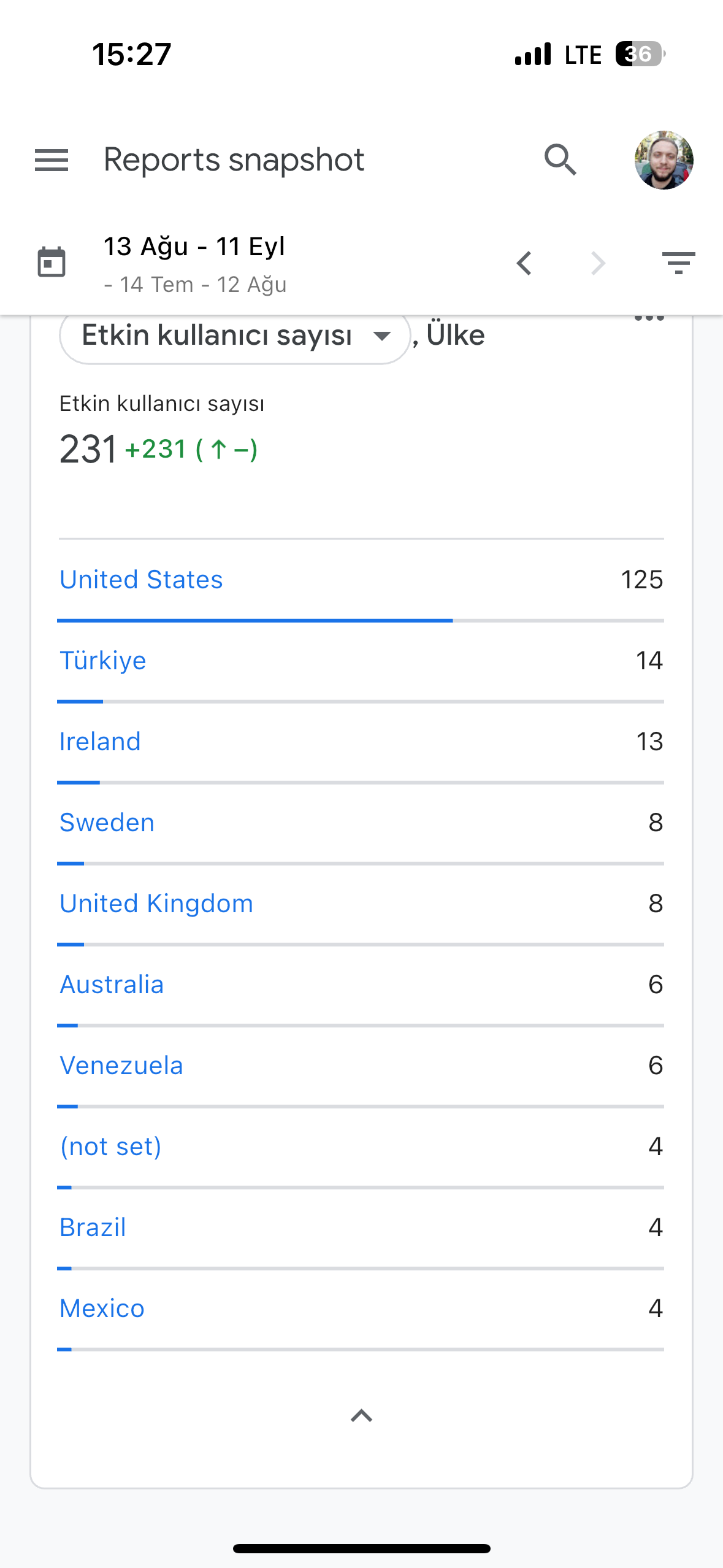Open the United States row
Viewport: 723px width, 1568px height.
(361, 580)
